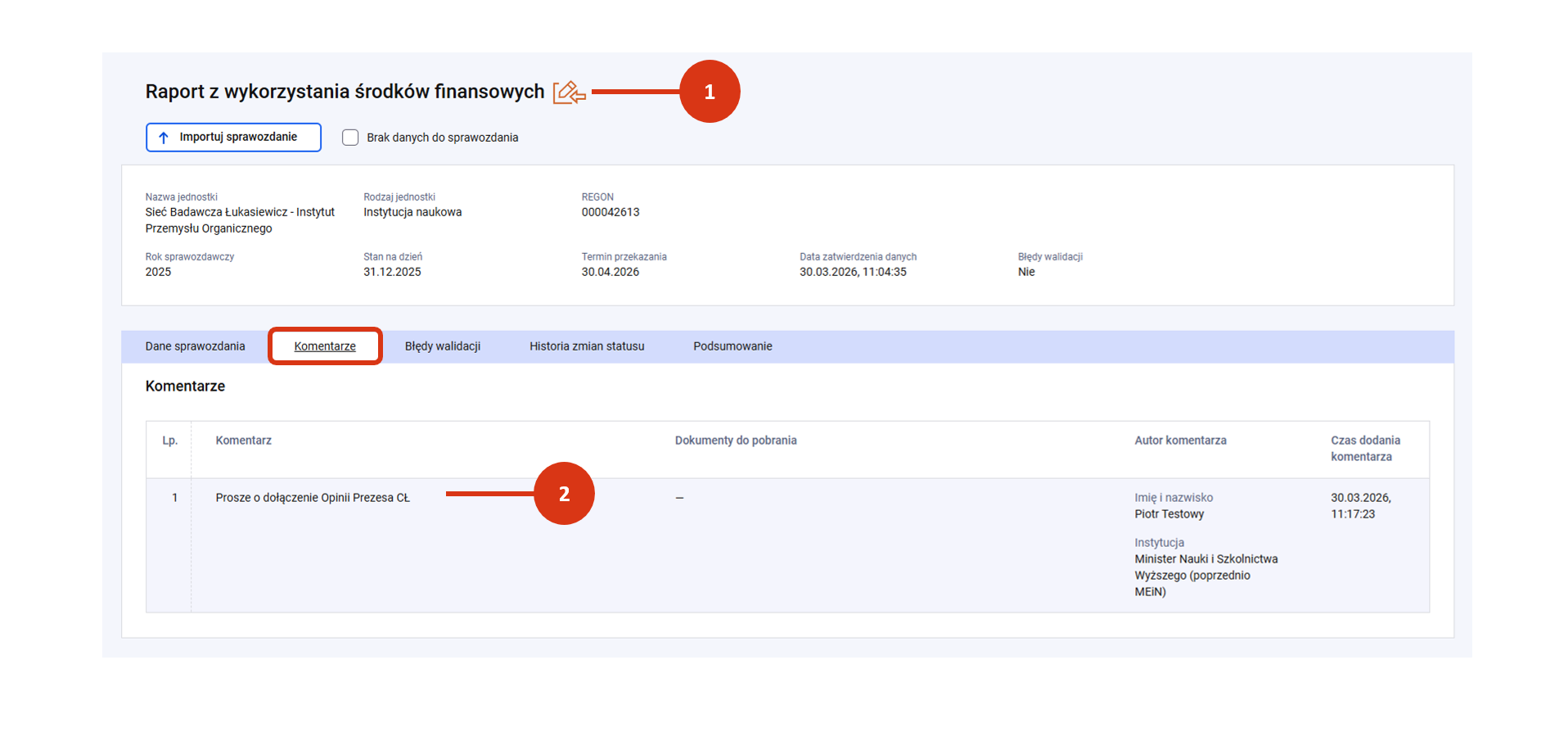Select the comment about Opinii Prezesa CŁ
Viewport: 1568px width, 737px height.
[313, 498]
